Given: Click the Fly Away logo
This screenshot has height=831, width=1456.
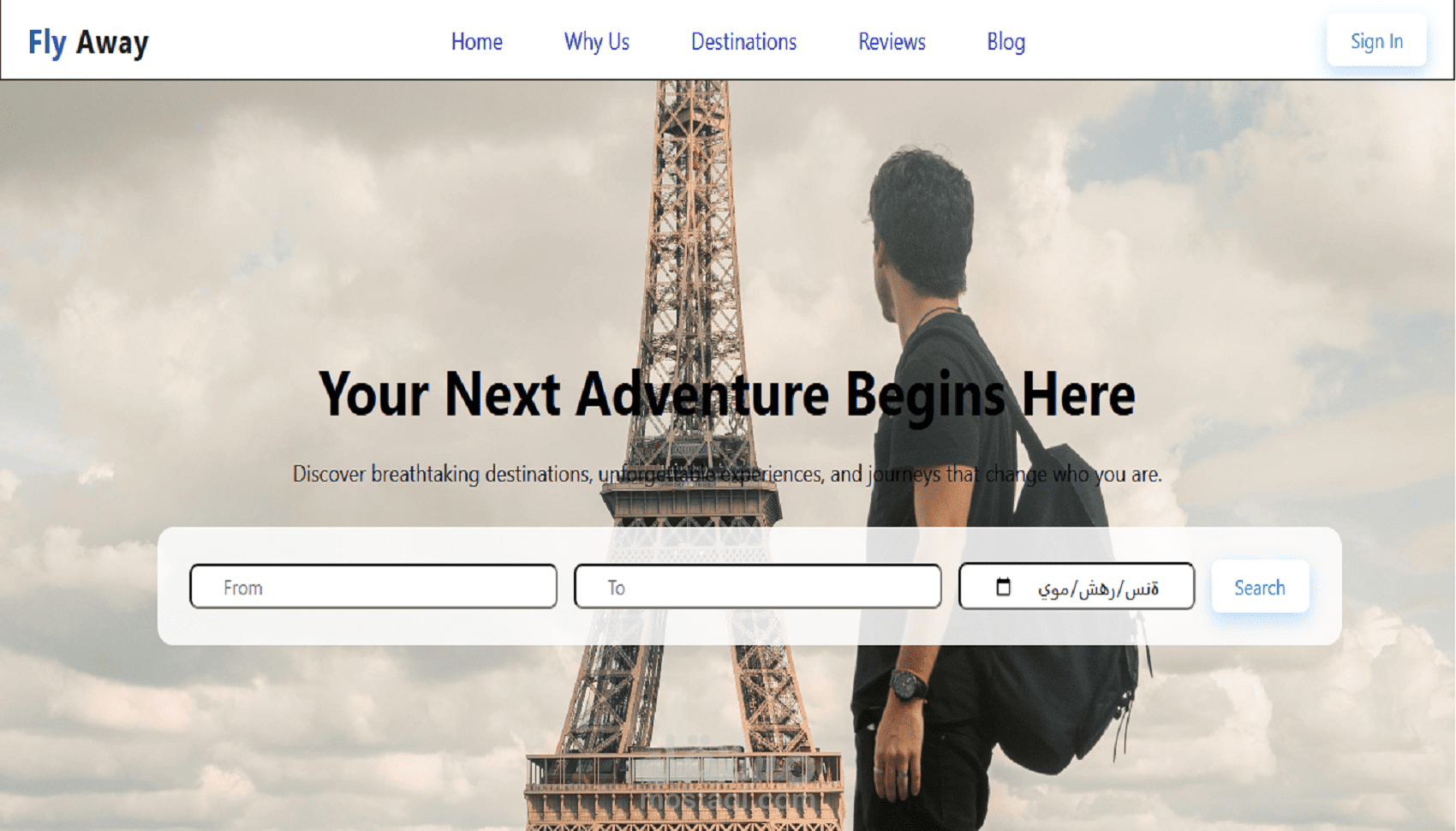Looking at the screenshot, I should pos(88,42).
